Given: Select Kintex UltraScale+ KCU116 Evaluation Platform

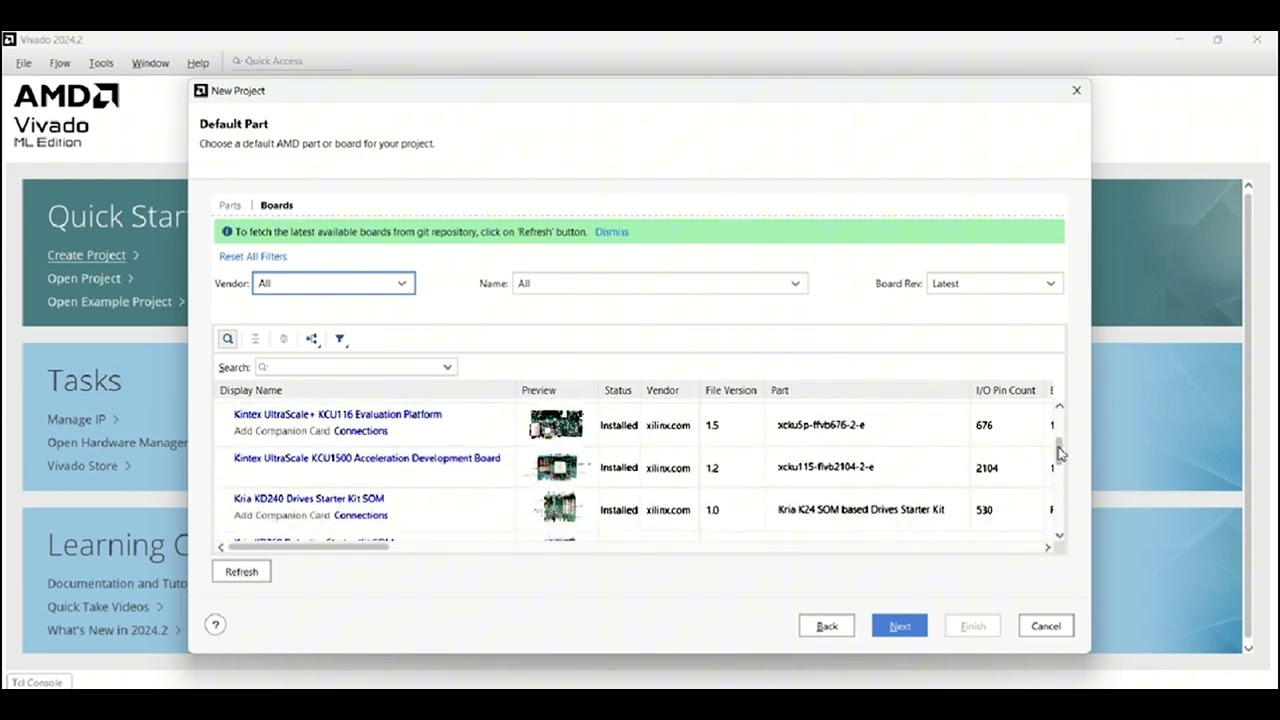Looking at the screenshot, I should tap(338, 414).
